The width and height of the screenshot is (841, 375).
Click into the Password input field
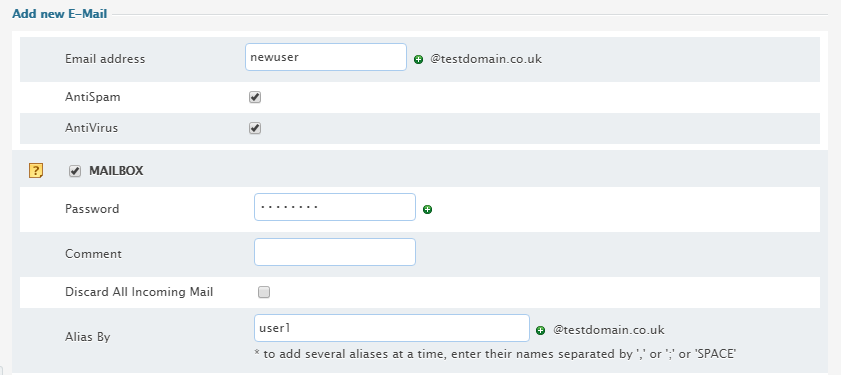(335, 207)
